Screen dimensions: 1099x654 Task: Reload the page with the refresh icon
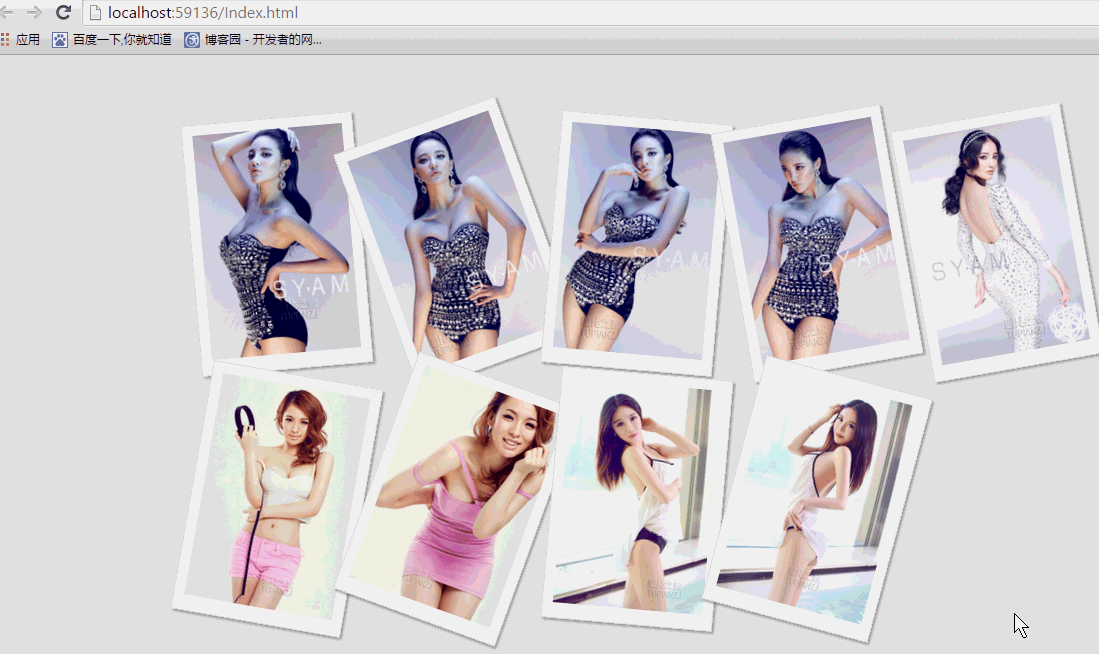[63, 13]
